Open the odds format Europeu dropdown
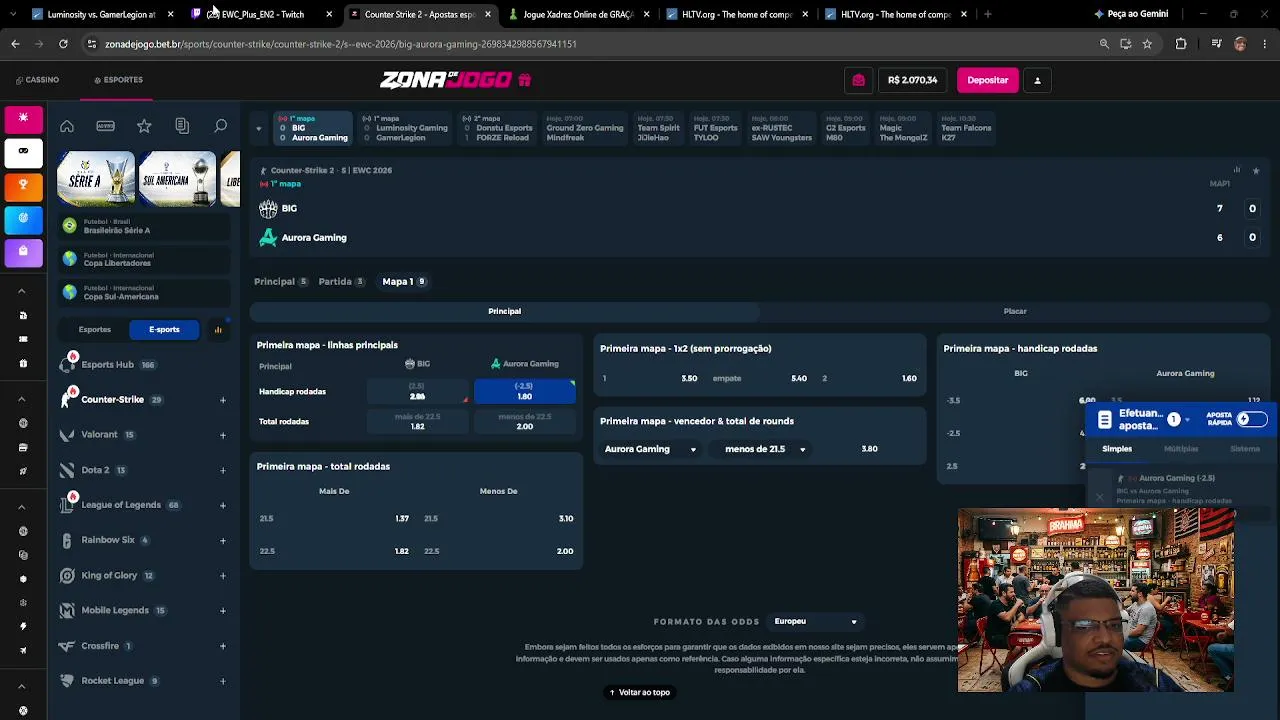The height and width of the screenshot is (720, 1280). (x=815, y=621)
